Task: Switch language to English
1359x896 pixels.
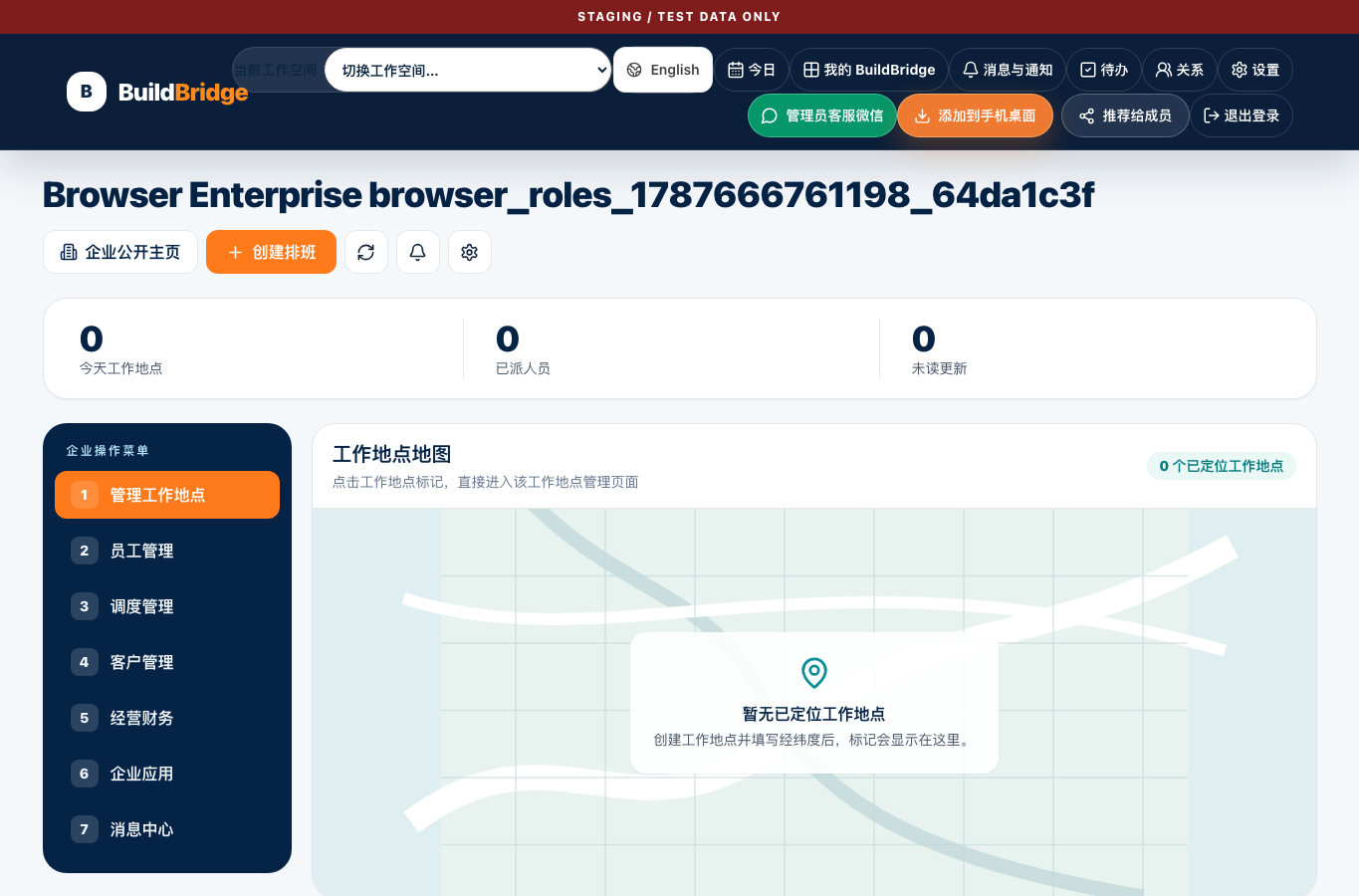Action: [x=663, y=70]
